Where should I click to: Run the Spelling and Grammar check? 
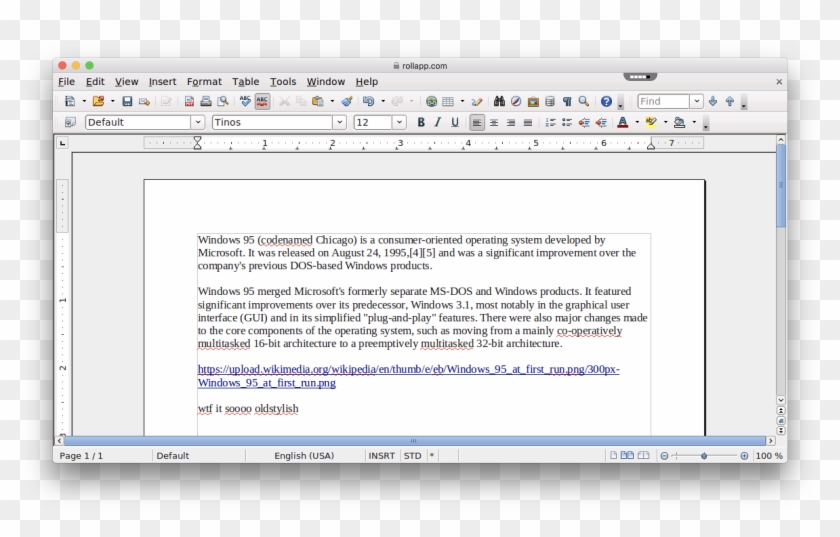(x=245, y=101)
